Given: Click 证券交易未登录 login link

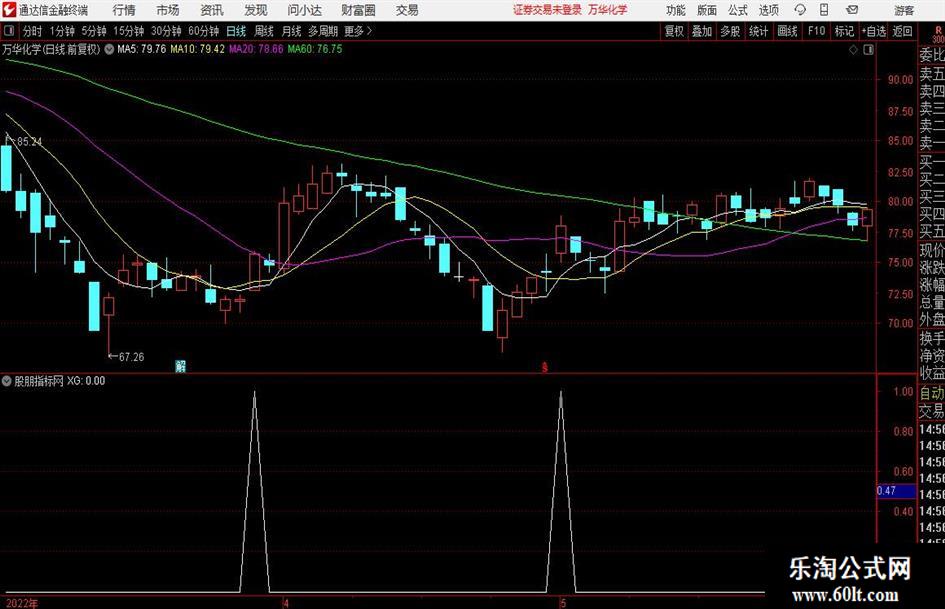Looking at the screenshot, I should pyautogui.click(x=547, y=10).
